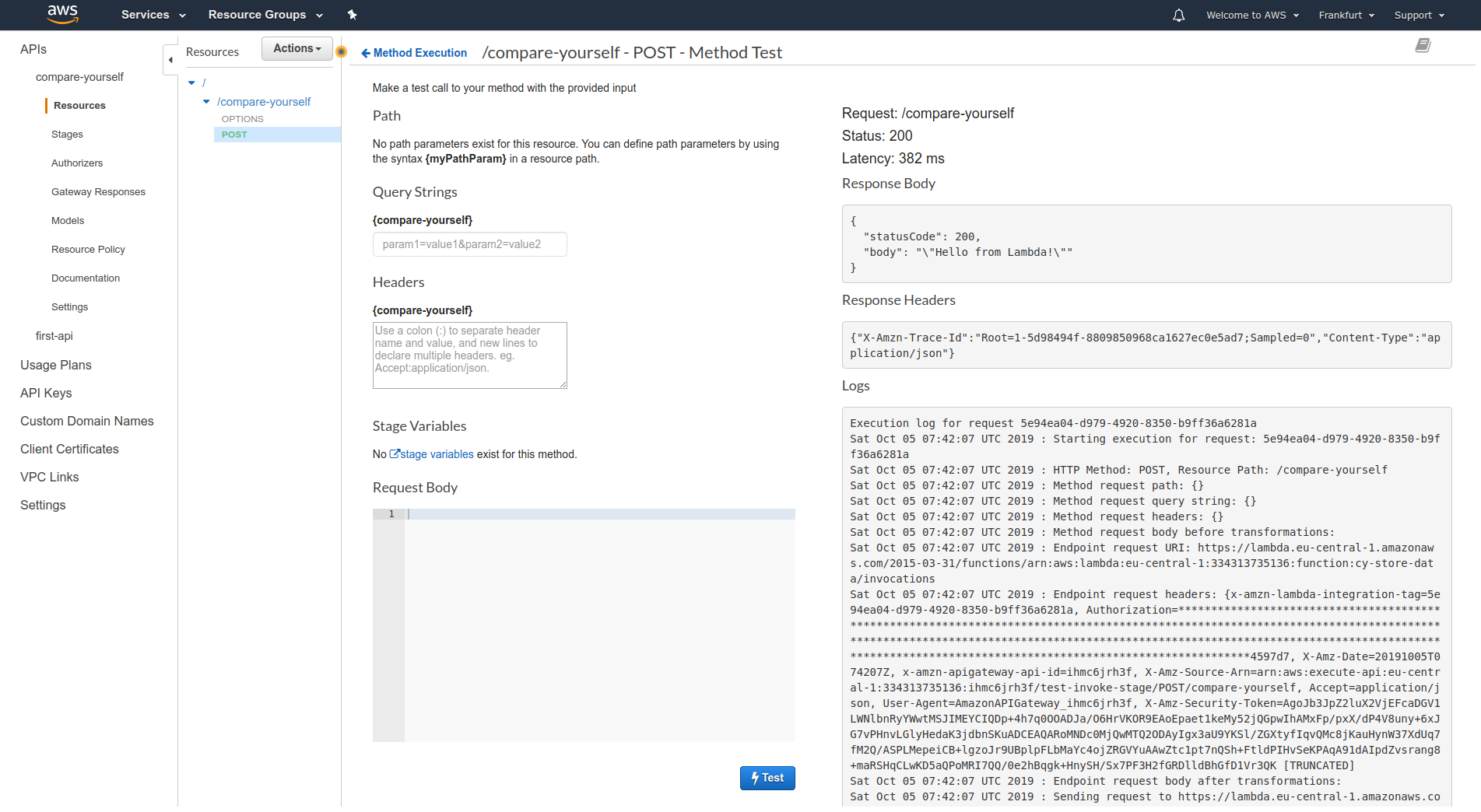Select the compare-yourself API
Viewport: 1481px width, 812px height.
click(x=79, y=77)
